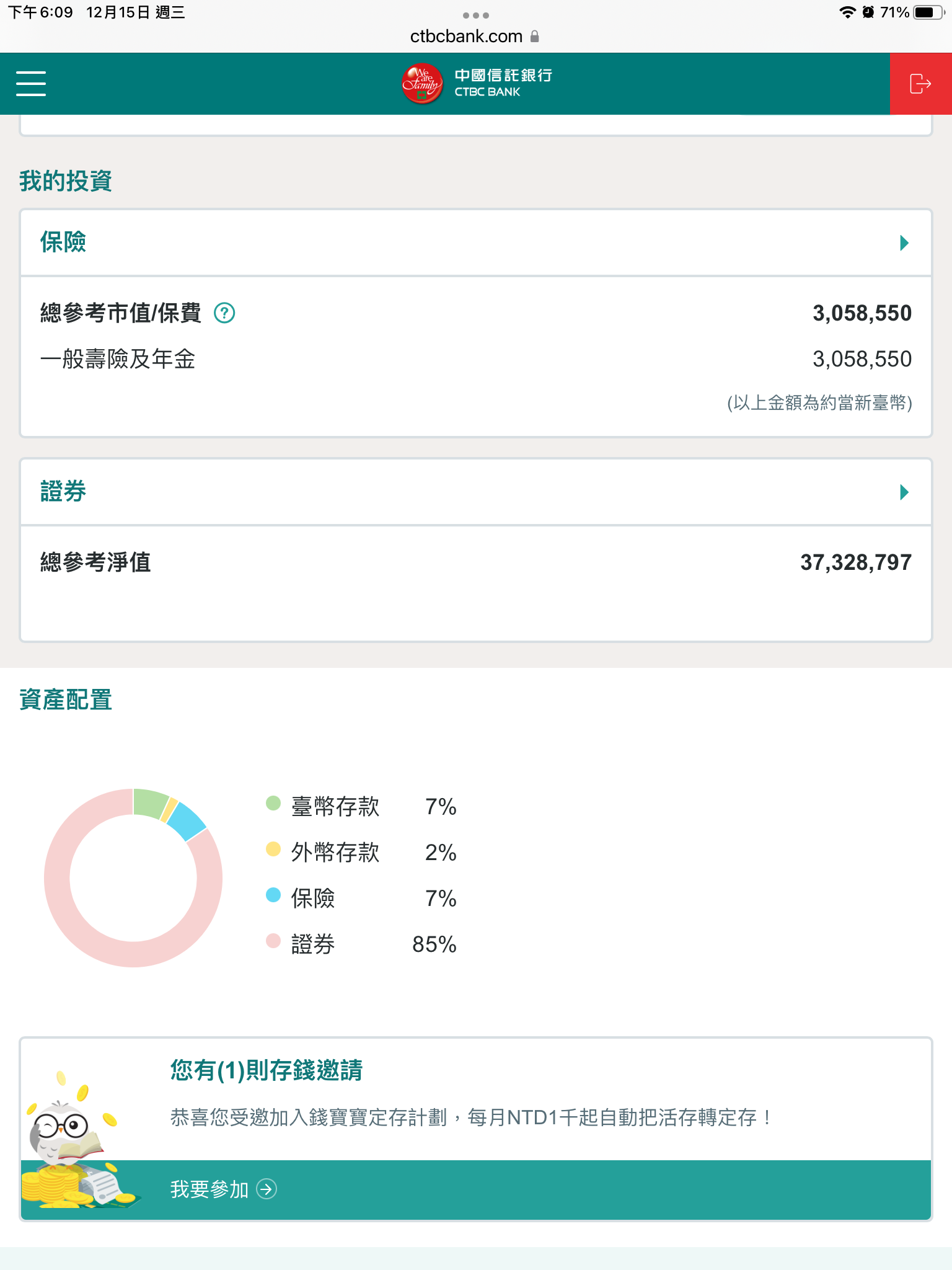952x1270 pixels.
Task: Open the 保險 insurance heading
Action: (63, 242)
